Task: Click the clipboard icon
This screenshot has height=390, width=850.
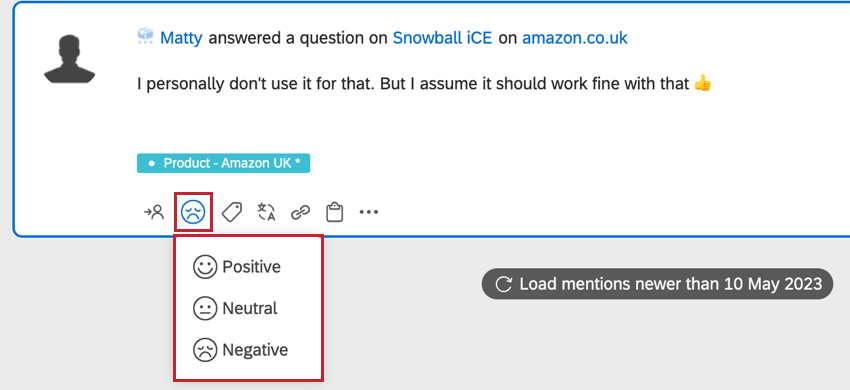Action: 334,212
